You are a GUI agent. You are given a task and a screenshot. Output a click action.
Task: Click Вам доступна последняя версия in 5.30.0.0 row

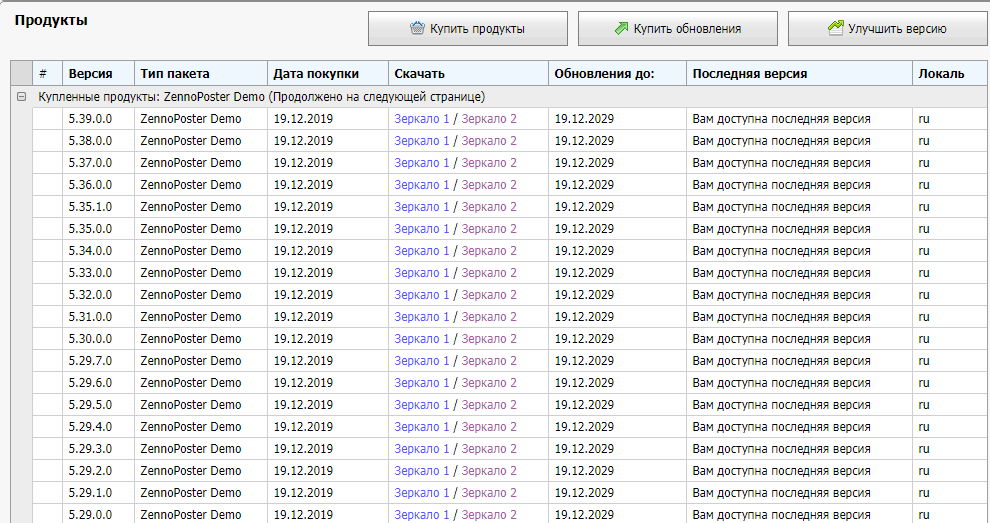pyautogui.click(x=782, y=339)
